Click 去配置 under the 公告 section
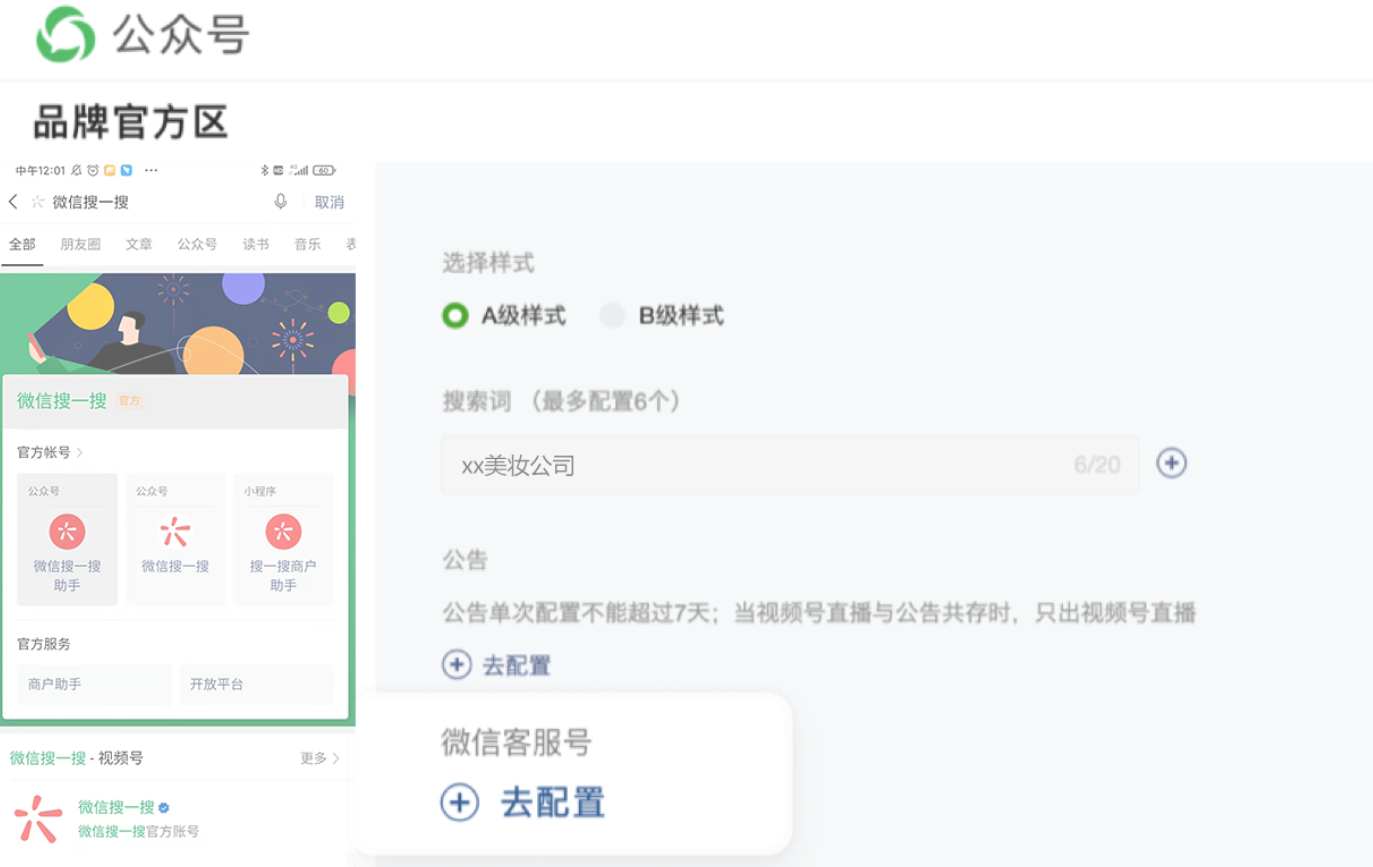 (517, 665)
